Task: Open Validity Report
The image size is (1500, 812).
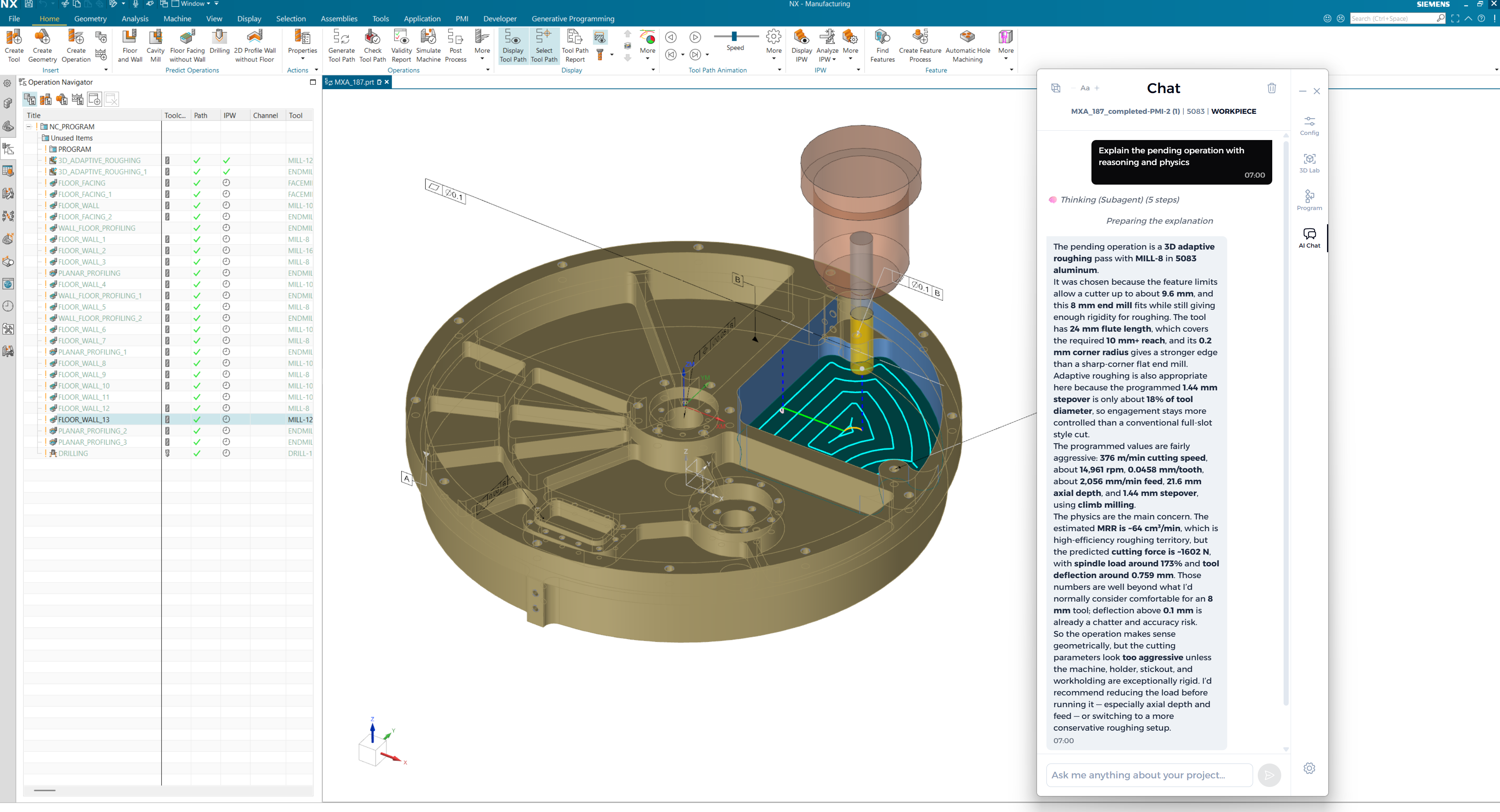Action: [x=401, y=45]
